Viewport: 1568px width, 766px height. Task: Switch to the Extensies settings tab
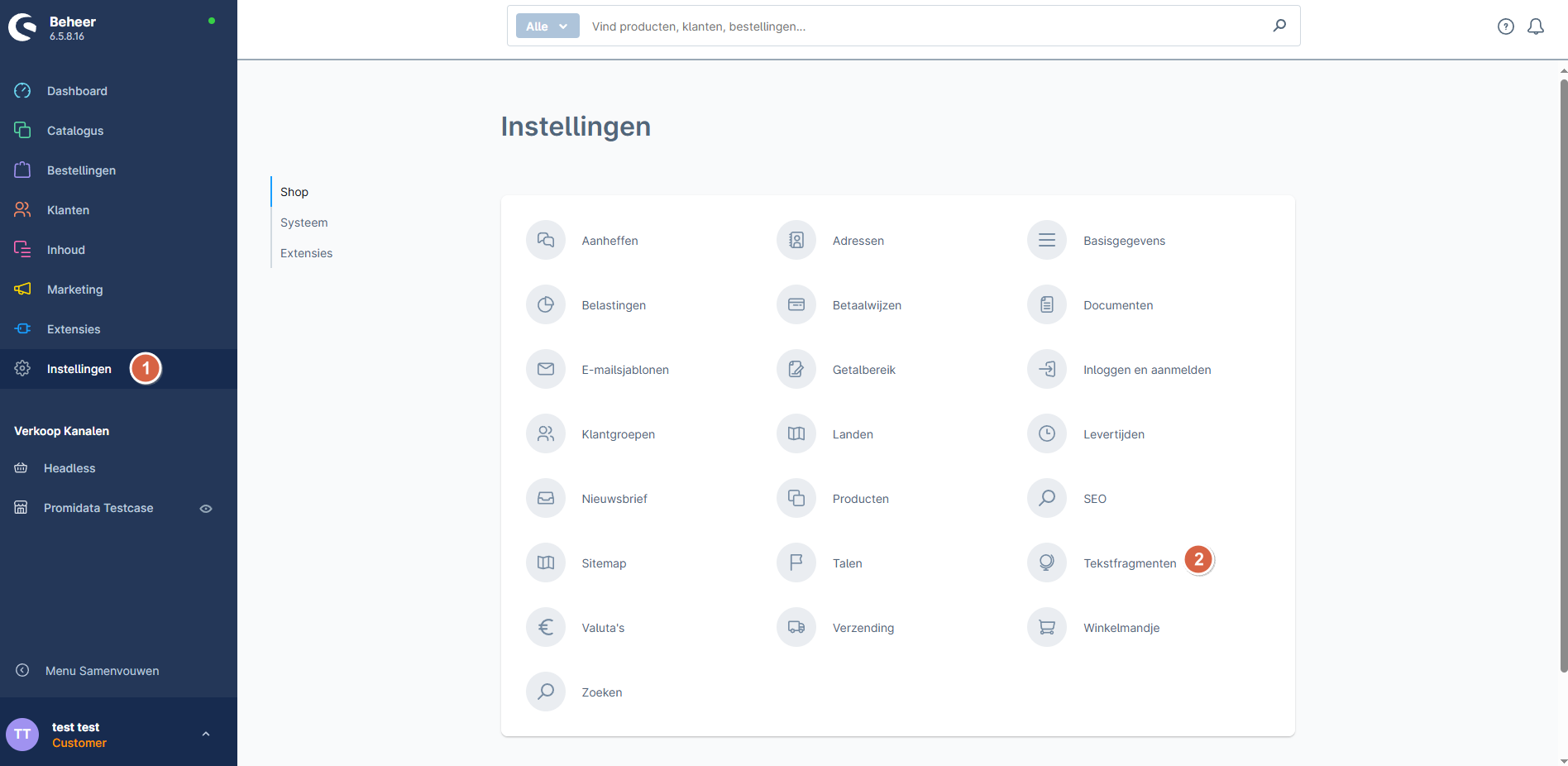click(306, 253)
